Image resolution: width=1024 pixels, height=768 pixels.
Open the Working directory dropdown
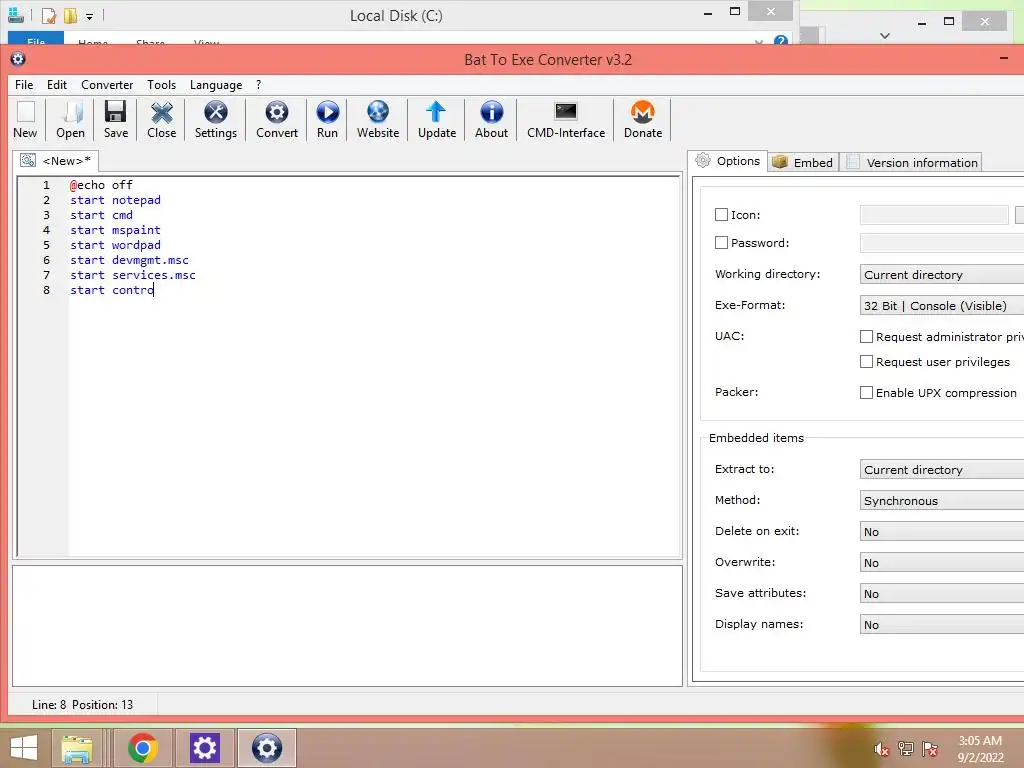point(942,275)
